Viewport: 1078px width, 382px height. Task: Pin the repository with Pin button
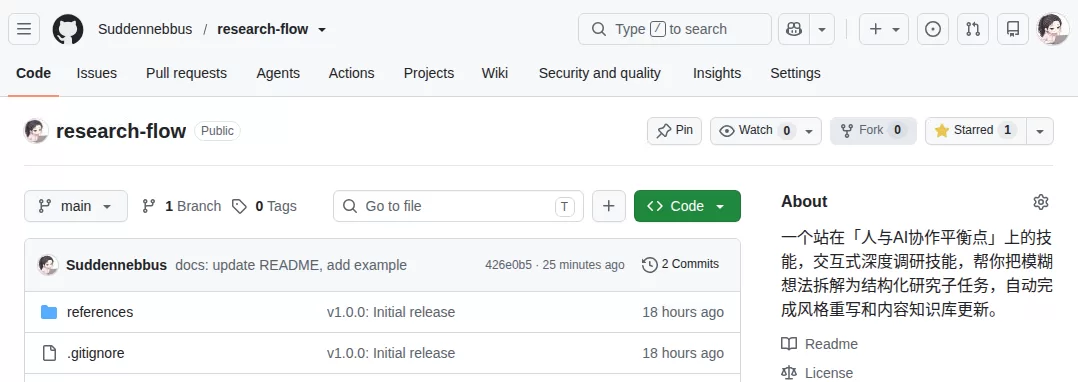(674, 131)
